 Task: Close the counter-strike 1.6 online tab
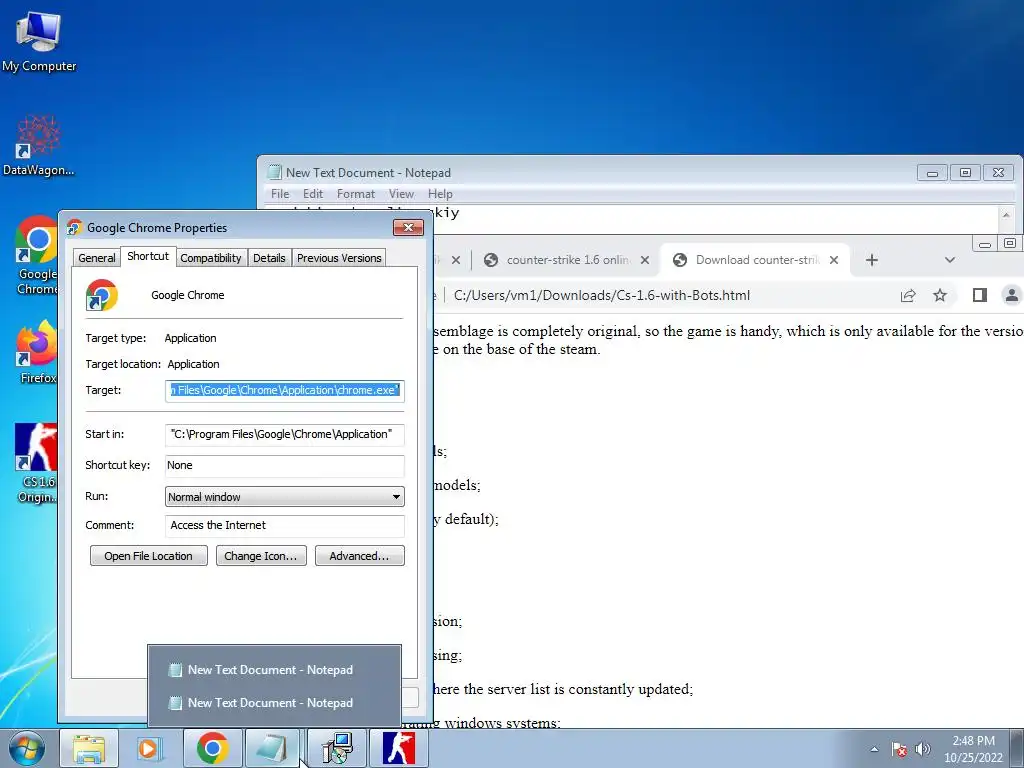tap(645, 260)
